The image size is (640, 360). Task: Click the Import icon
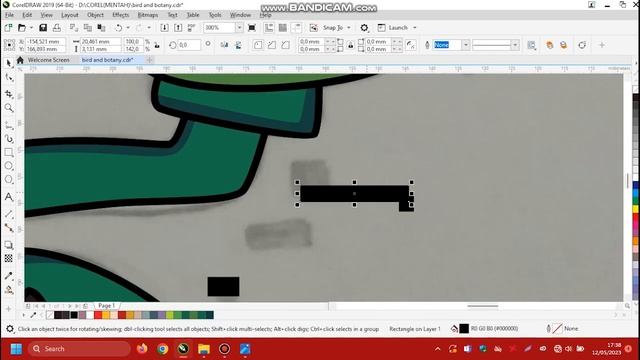(x=164, y=28)
